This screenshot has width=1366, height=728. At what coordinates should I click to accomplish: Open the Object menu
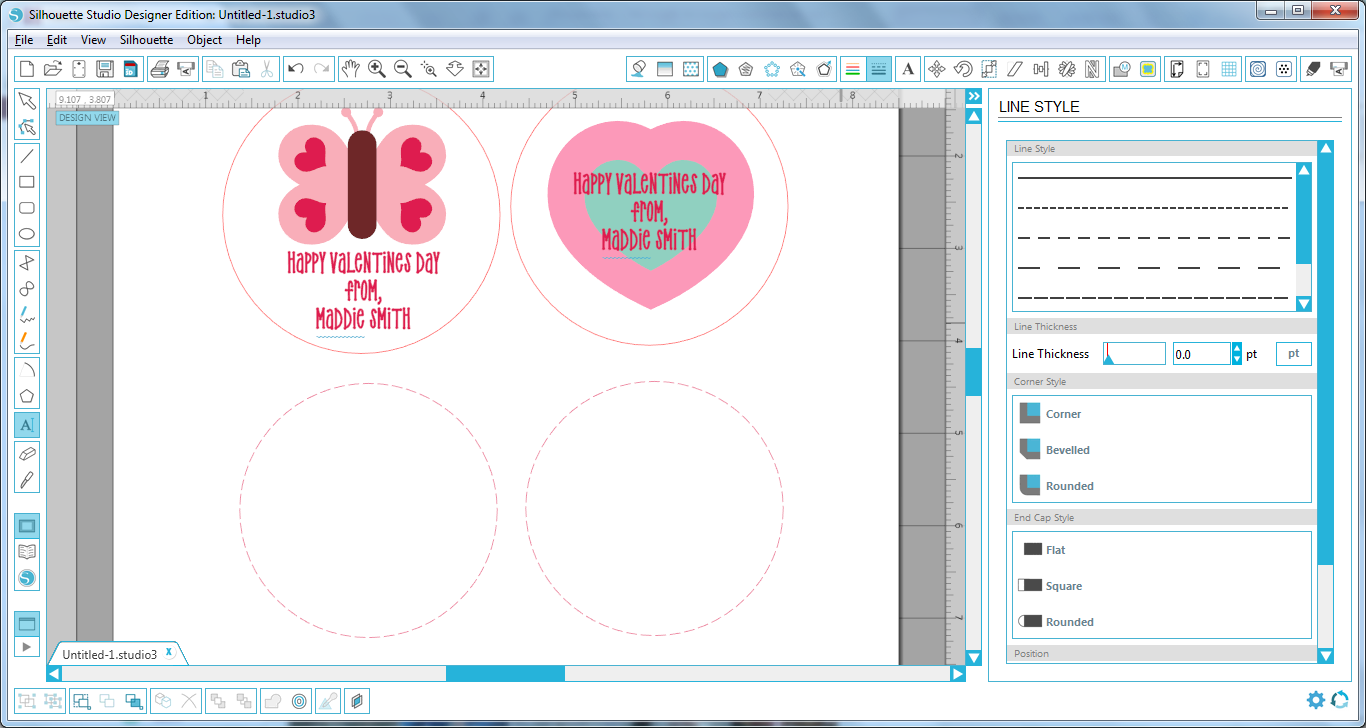pyautogui.click(x=204, y=40)
